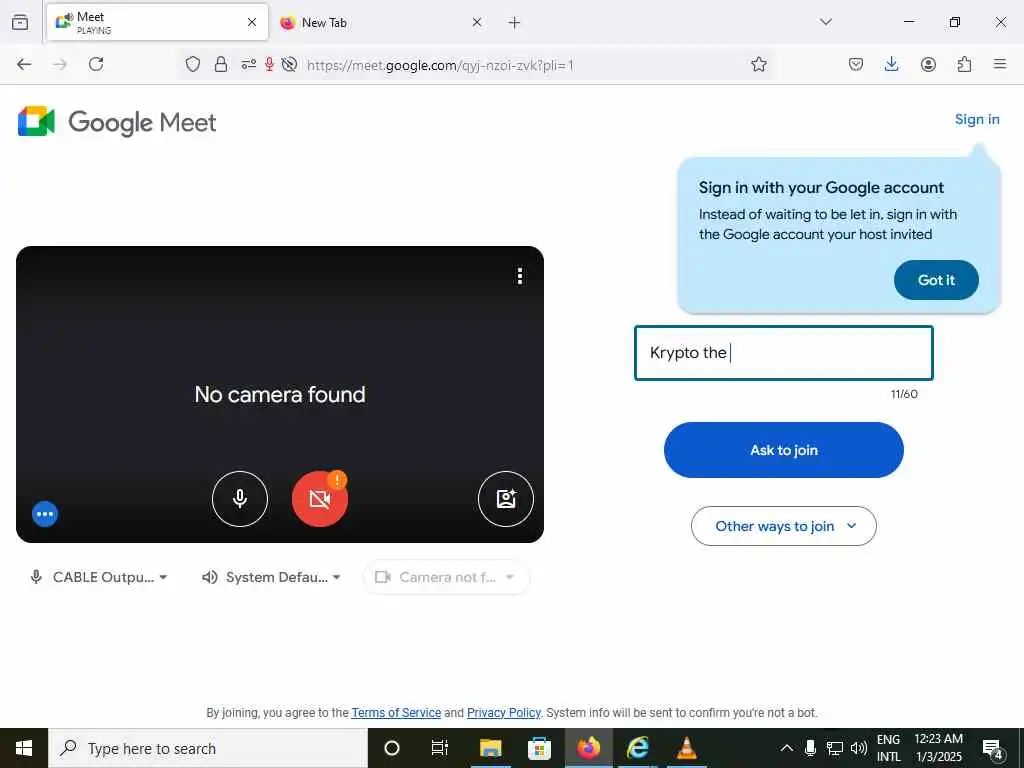Click the blocked autoplay icon in address bar

[289, 64]
